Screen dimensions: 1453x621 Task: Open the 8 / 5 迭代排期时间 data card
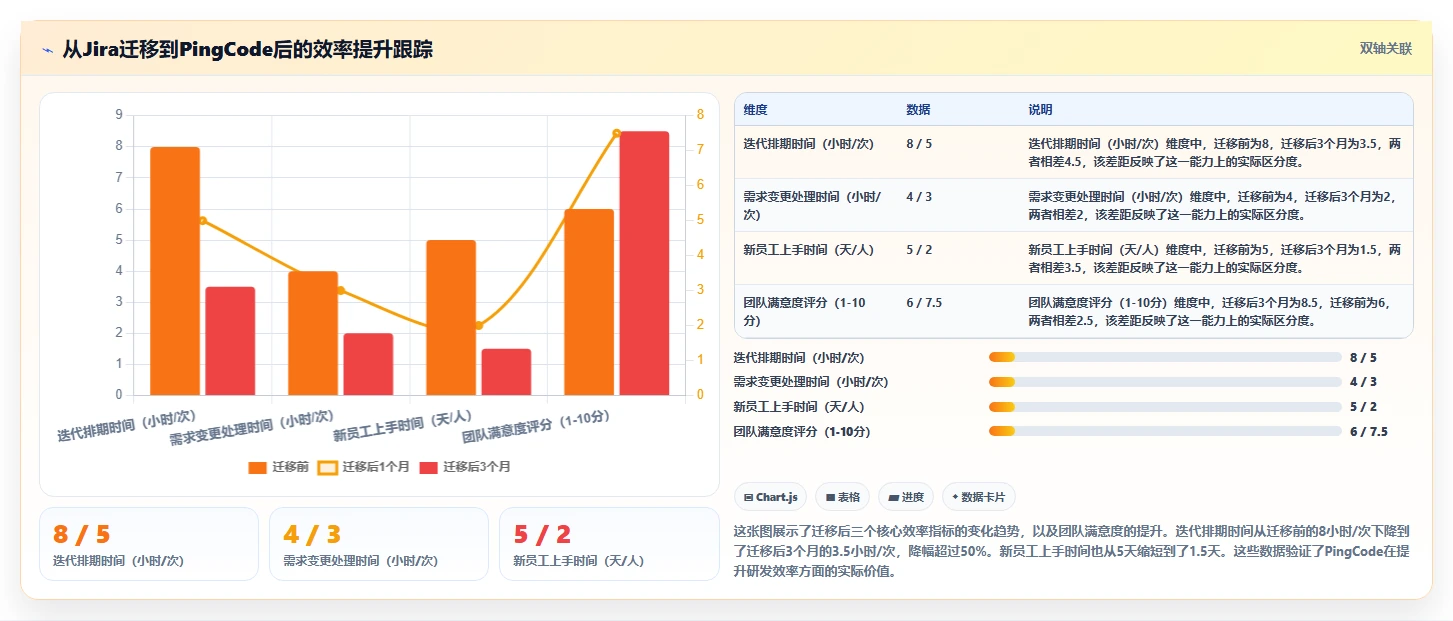[x=149, y=544]
